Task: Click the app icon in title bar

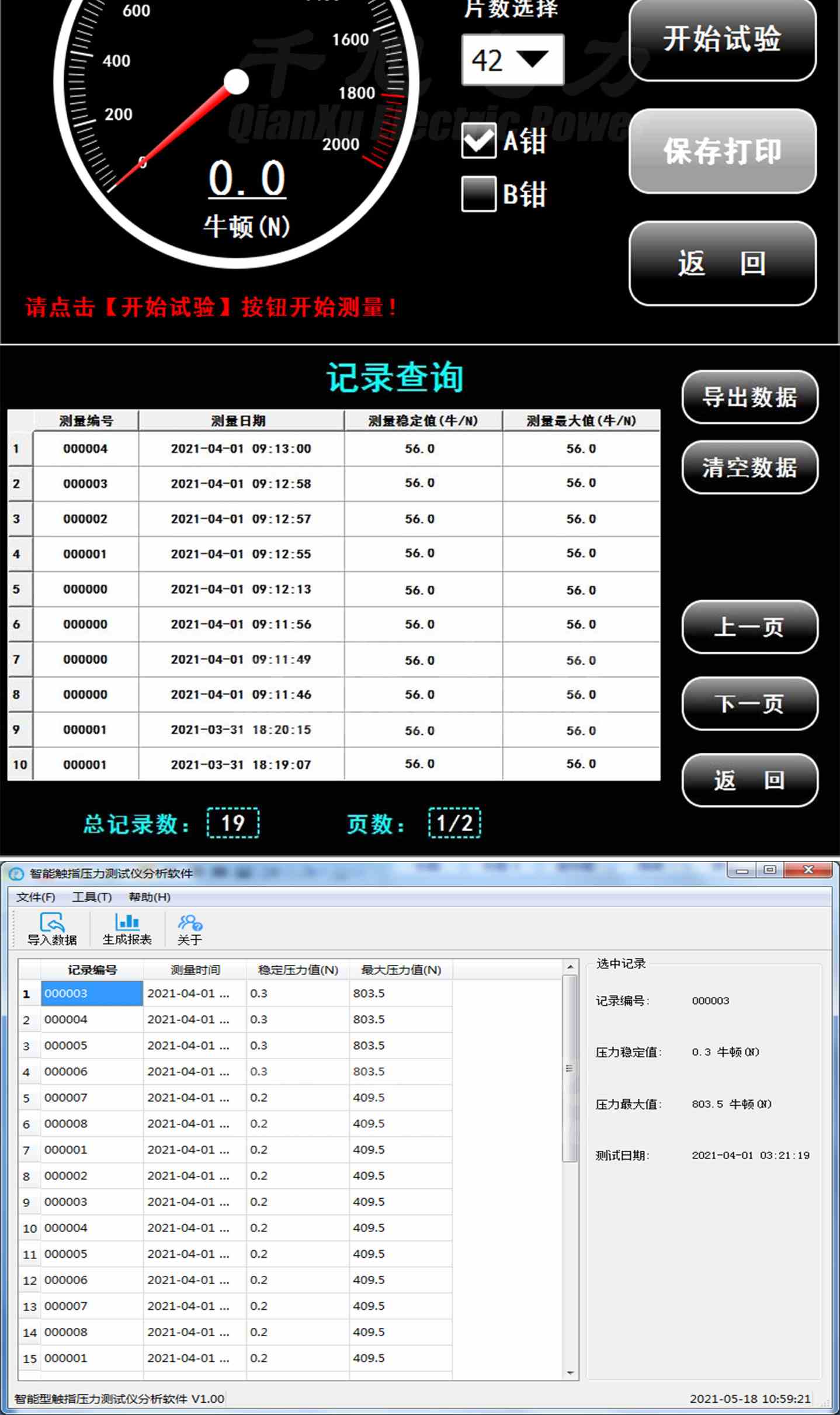Action: tap(16, 874)
